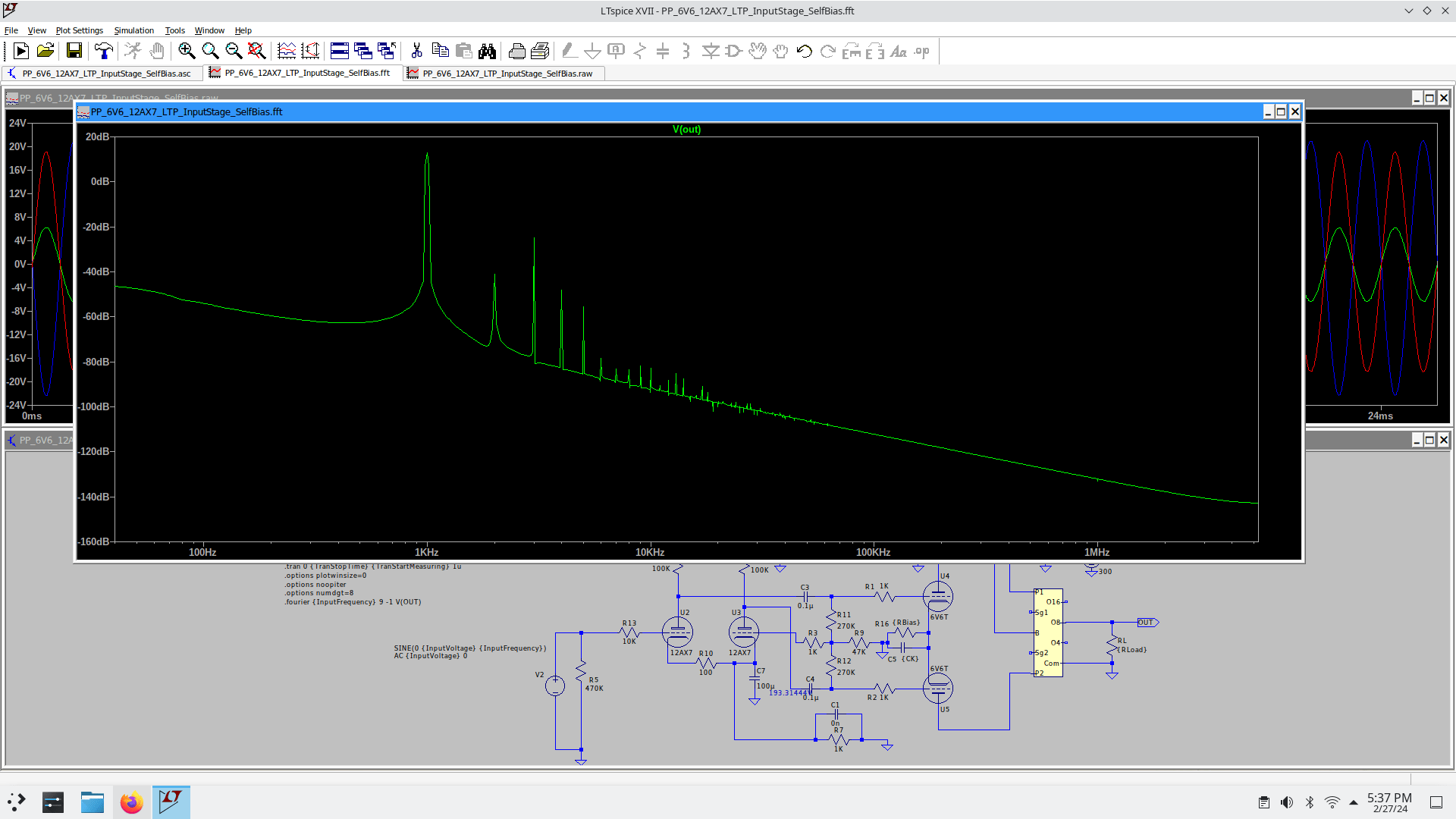This screenshot has width=1456, height=819.
Task: Open the Tools menu
Action: pyautogui.click(x=175, y=30)
